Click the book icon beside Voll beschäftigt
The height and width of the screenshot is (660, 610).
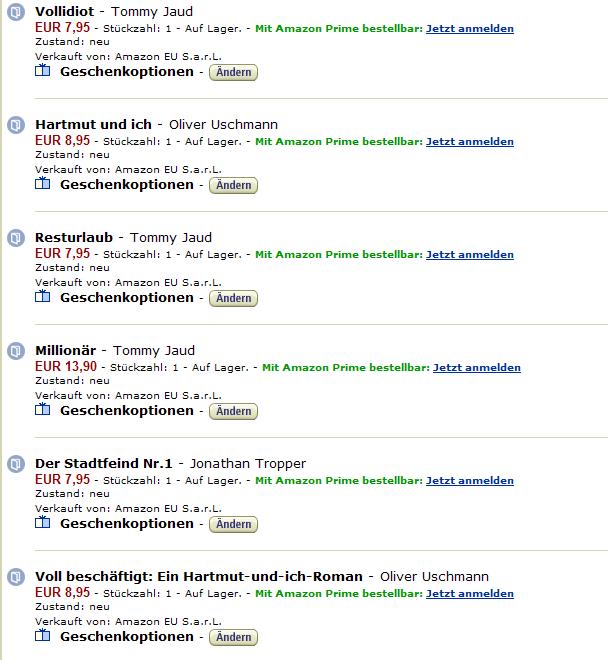[16, 577]
